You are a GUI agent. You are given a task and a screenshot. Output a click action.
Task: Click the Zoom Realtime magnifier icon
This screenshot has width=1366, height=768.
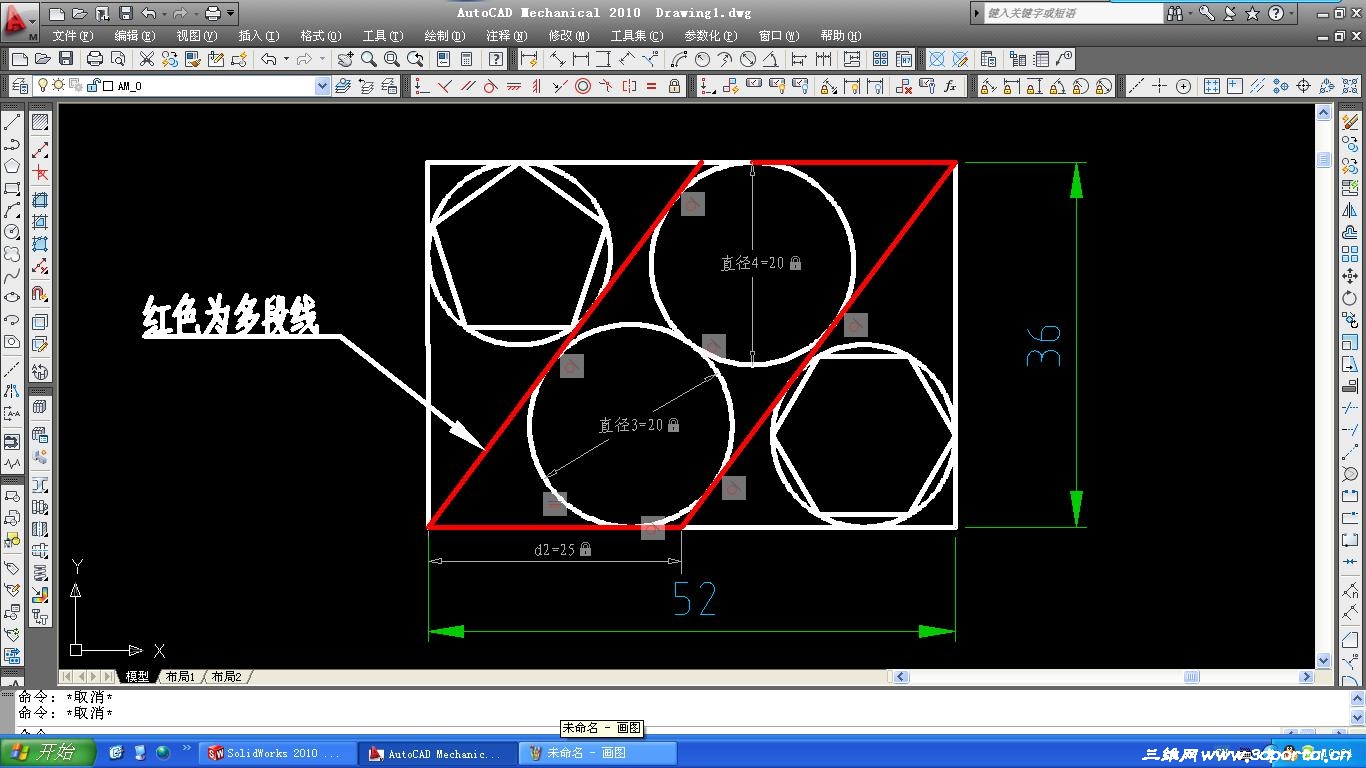(369, 60)
